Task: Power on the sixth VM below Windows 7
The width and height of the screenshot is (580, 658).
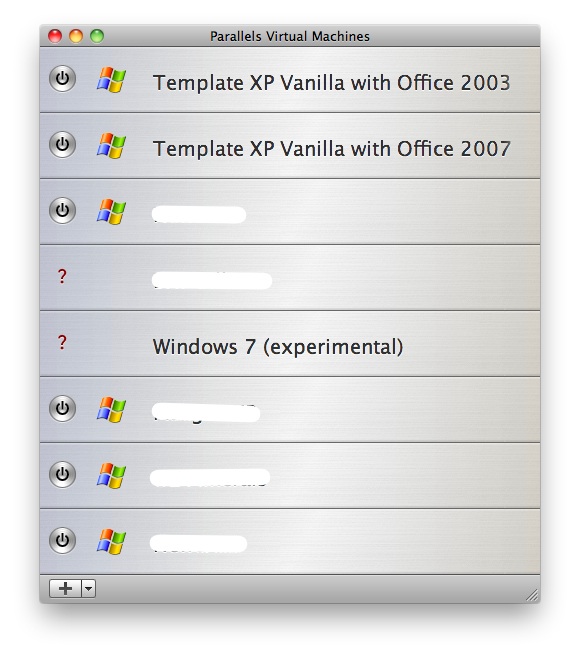Action: [x=63, y=408]
